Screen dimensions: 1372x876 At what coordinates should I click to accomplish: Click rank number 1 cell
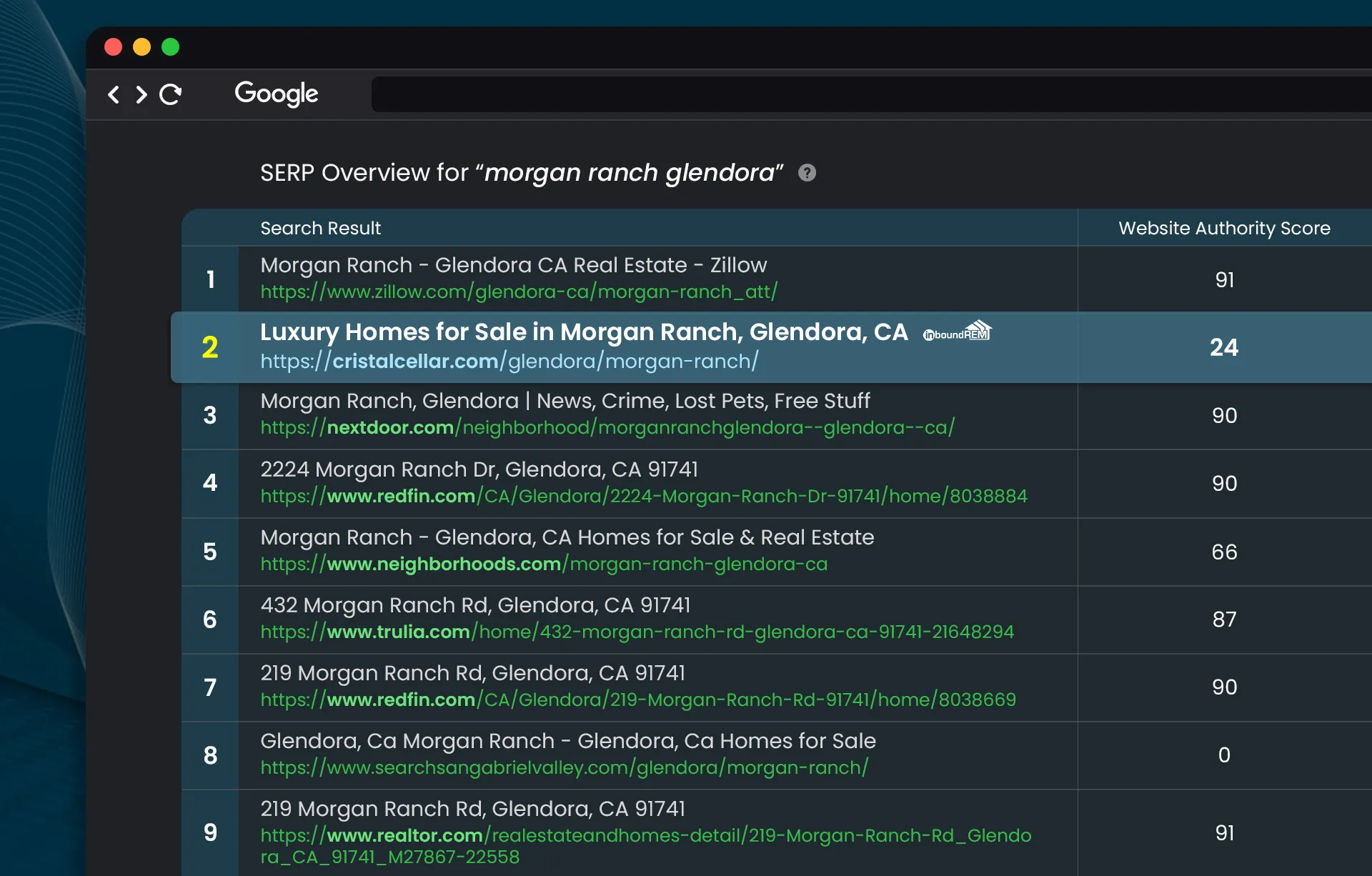tap(210, 279)
